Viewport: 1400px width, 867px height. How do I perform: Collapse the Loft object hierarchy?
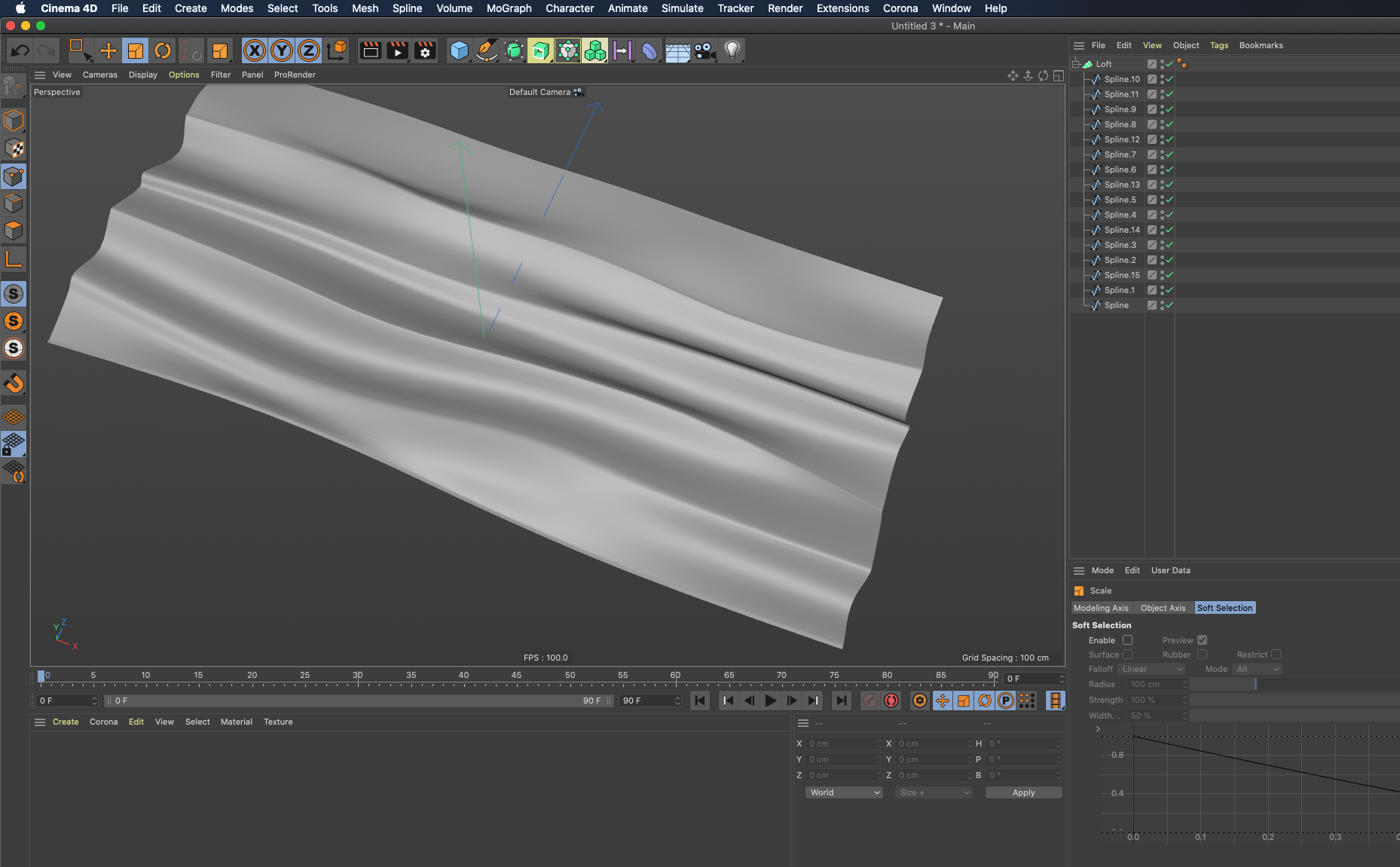(1076, 64)
